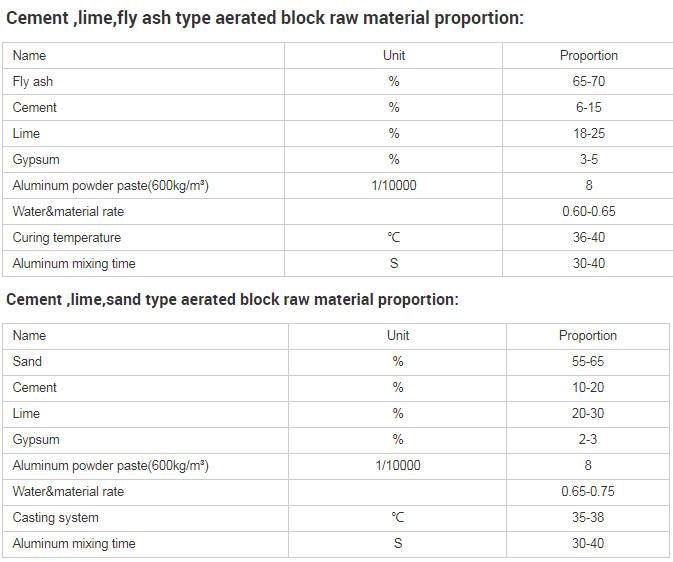Click the 0.65-0.75 water rate value

point(588,492)
